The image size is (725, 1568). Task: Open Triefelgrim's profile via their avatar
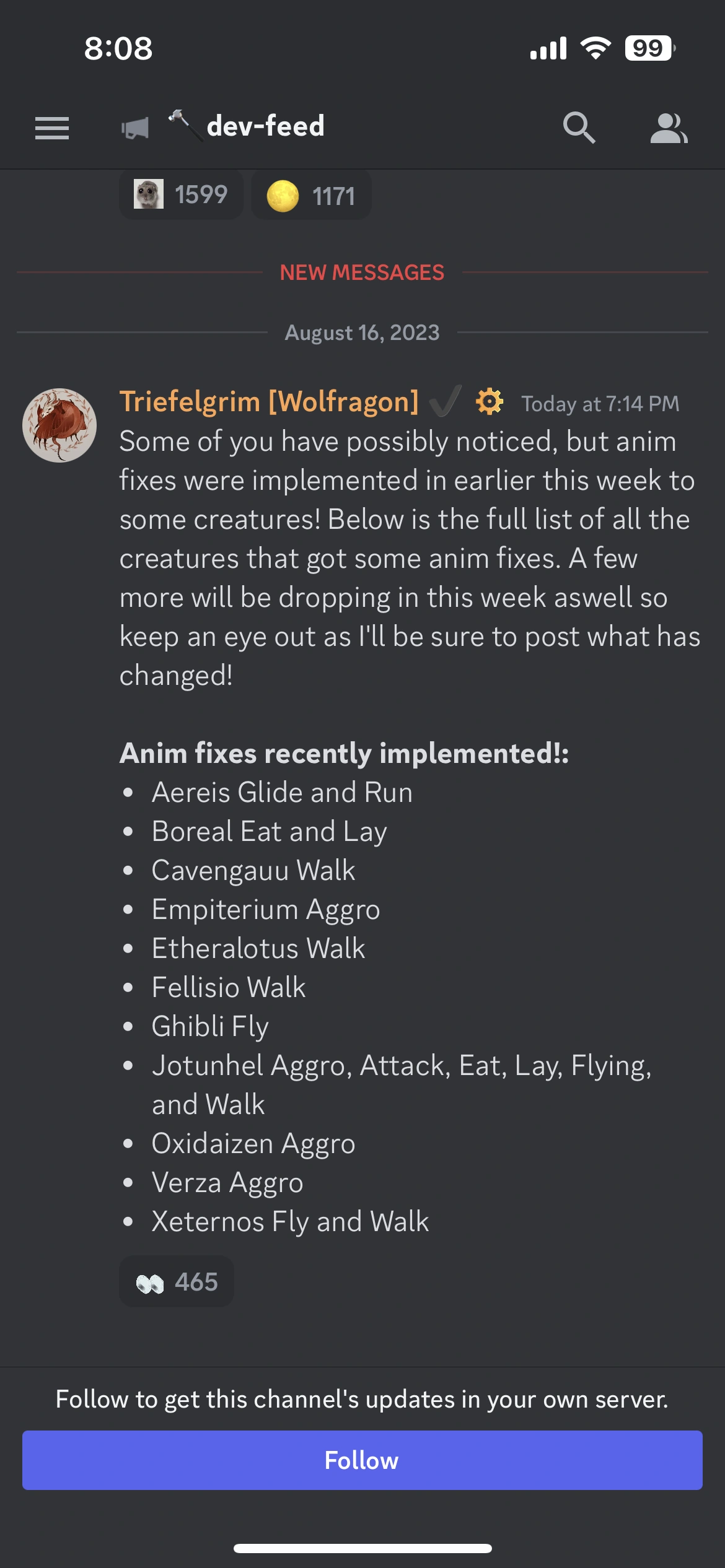pyautogui.click(x=59, y=425)
